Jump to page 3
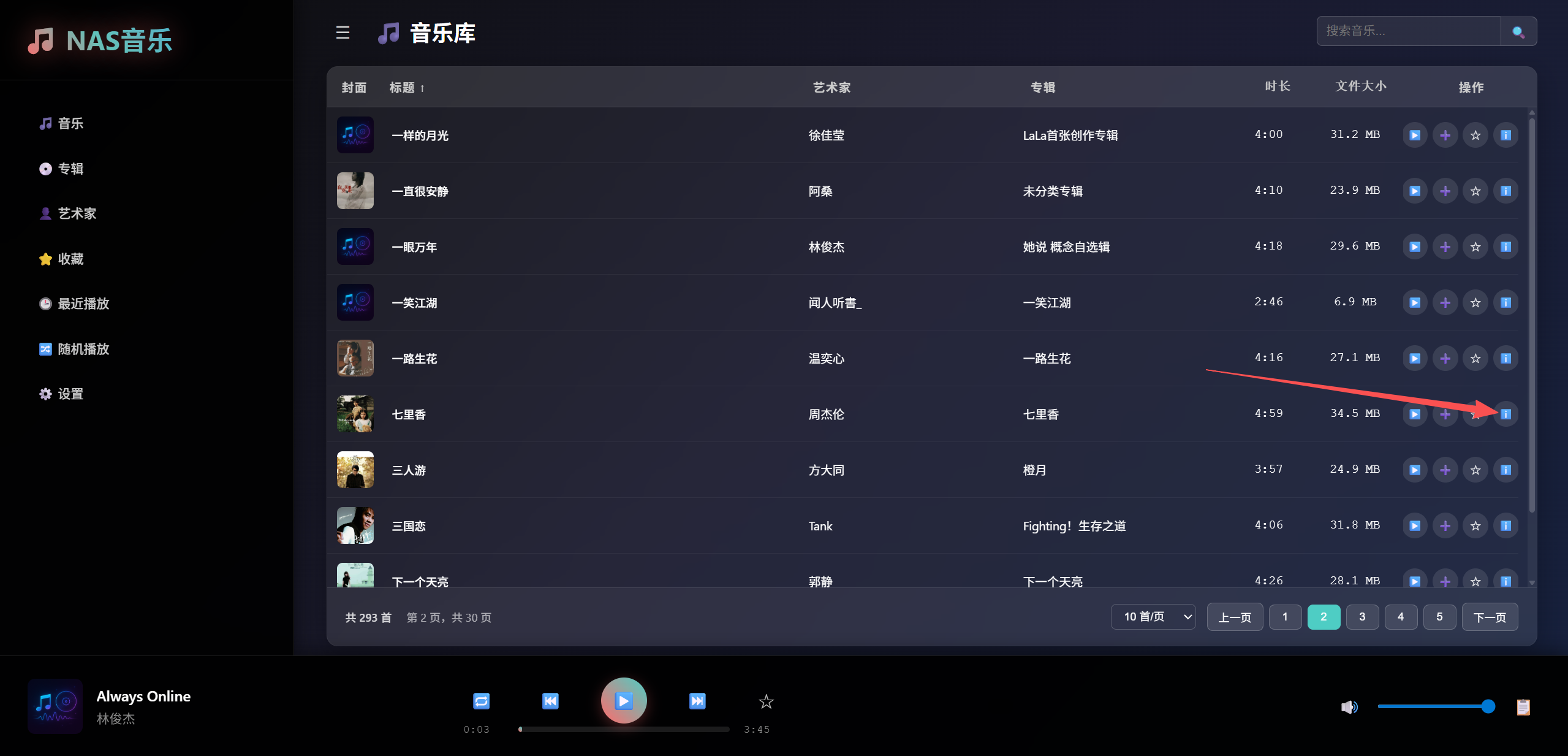 [1362, 617]
